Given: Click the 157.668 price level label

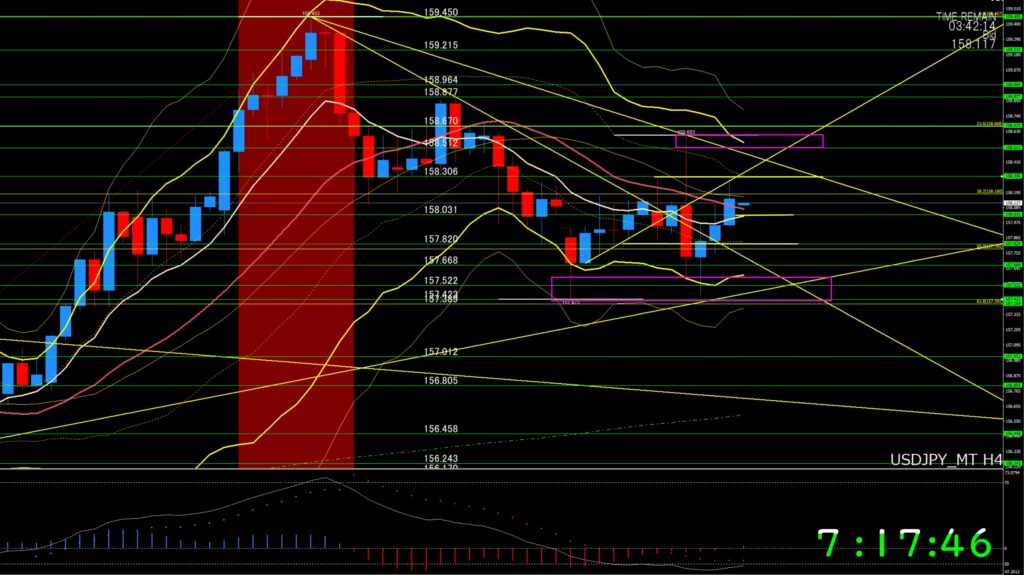Looking at the screenshot, I should coord(441,260).
